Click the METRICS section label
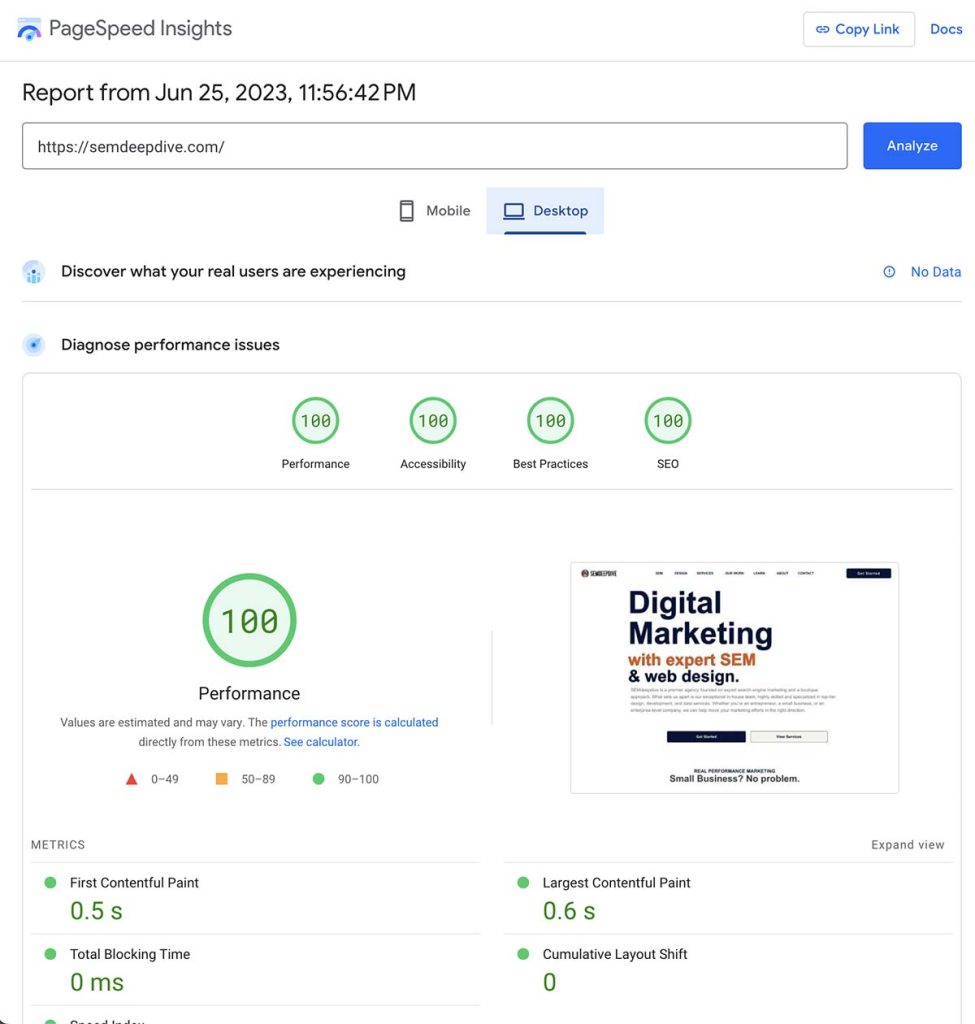The height and width of the screenshot is (1024, 975). tap(57, 844)
